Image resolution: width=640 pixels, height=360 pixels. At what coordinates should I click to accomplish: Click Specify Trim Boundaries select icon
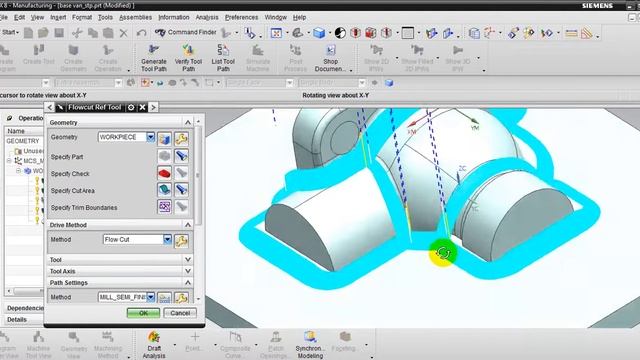tap(164, 207)
